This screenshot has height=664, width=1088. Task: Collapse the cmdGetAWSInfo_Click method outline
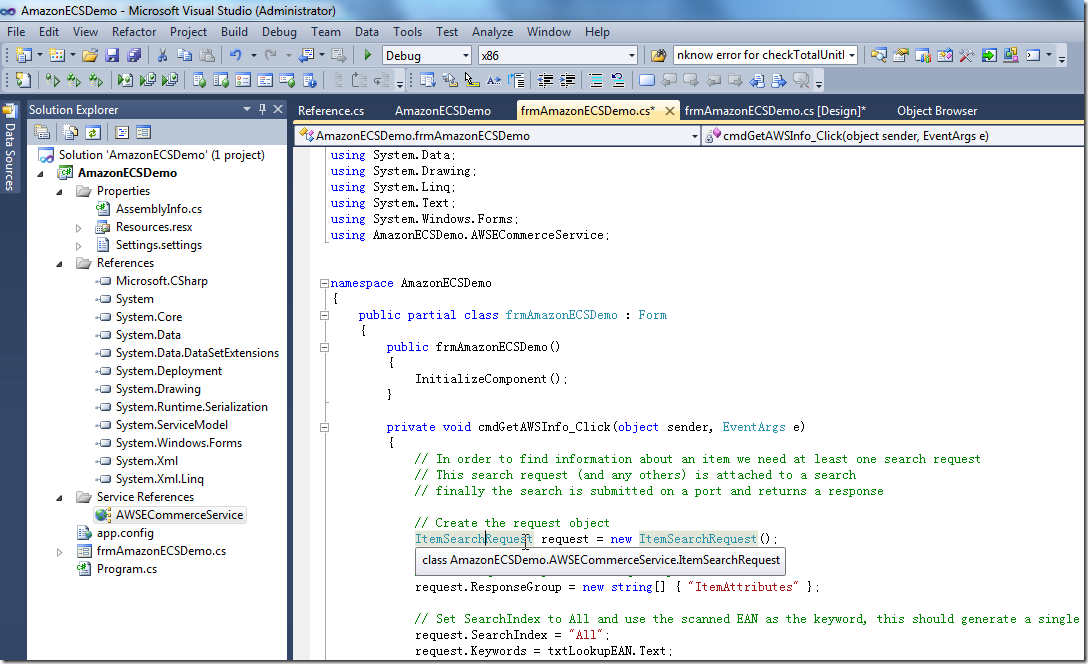click(323, 427)
